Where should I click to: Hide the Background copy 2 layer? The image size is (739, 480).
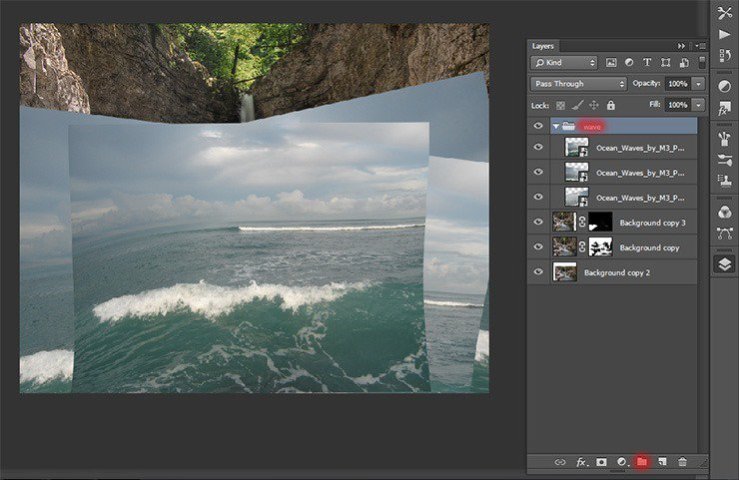(538, 271)
